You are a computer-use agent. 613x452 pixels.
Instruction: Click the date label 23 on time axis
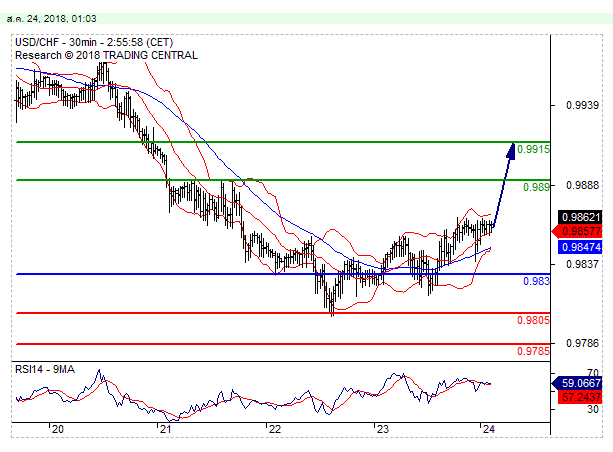(382, 429)
